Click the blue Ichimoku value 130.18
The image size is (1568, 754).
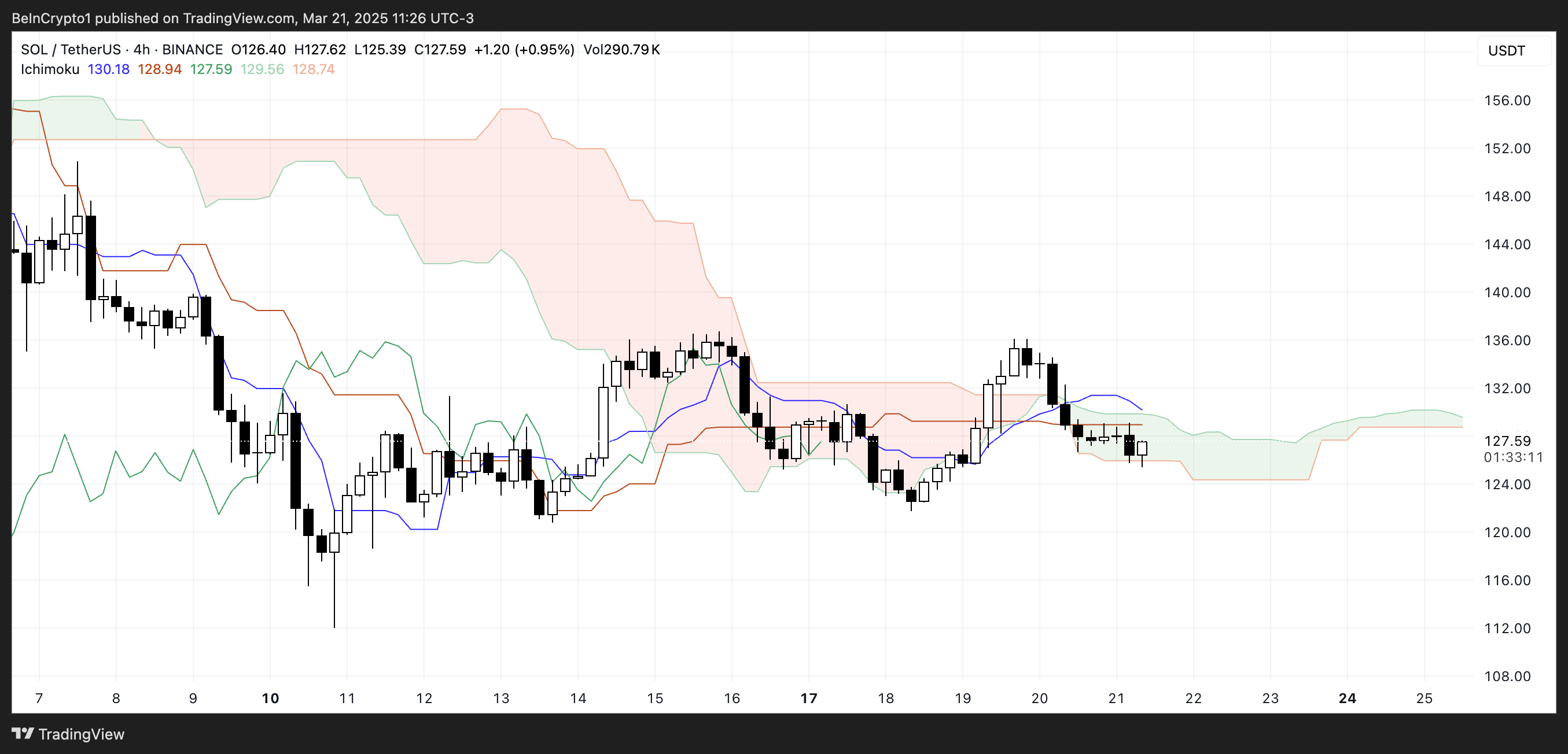108,69
